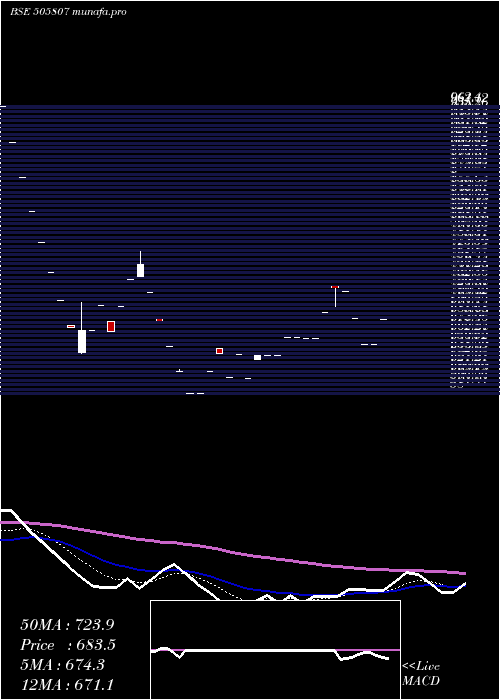Click the "BSE 505807 munafa.pro" chart title
The height and width of the screenshot is (700, 500).
click(68, 12)
